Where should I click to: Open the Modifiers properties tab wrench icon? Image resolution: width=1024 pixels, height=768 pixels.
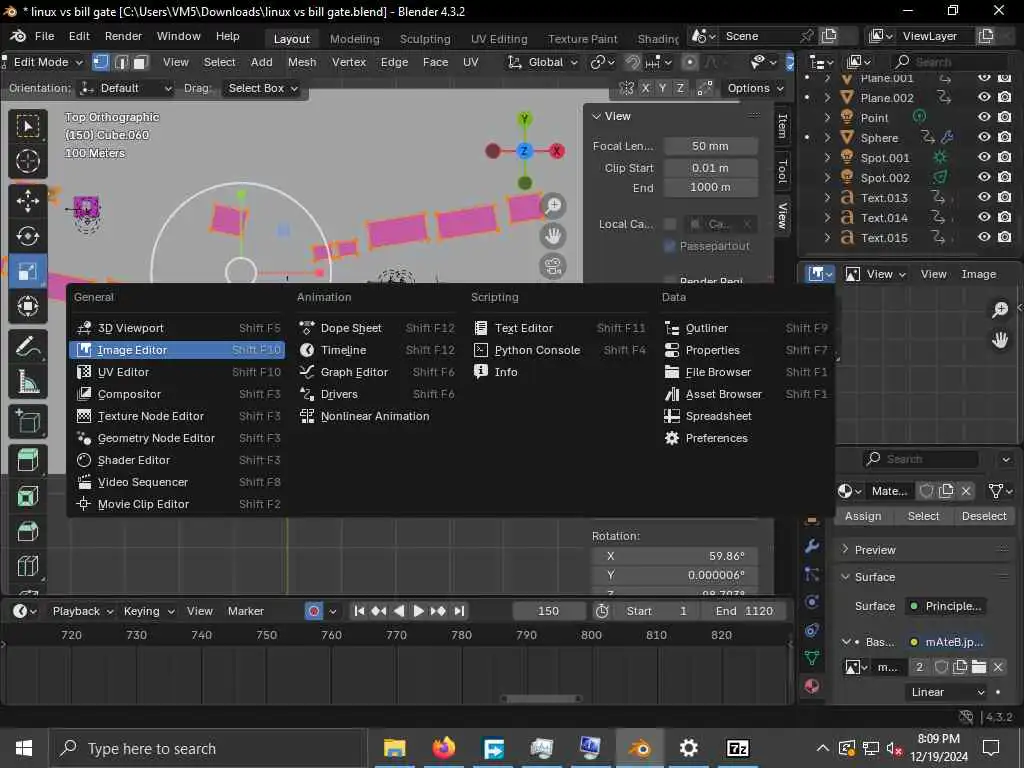click(812, 545)
